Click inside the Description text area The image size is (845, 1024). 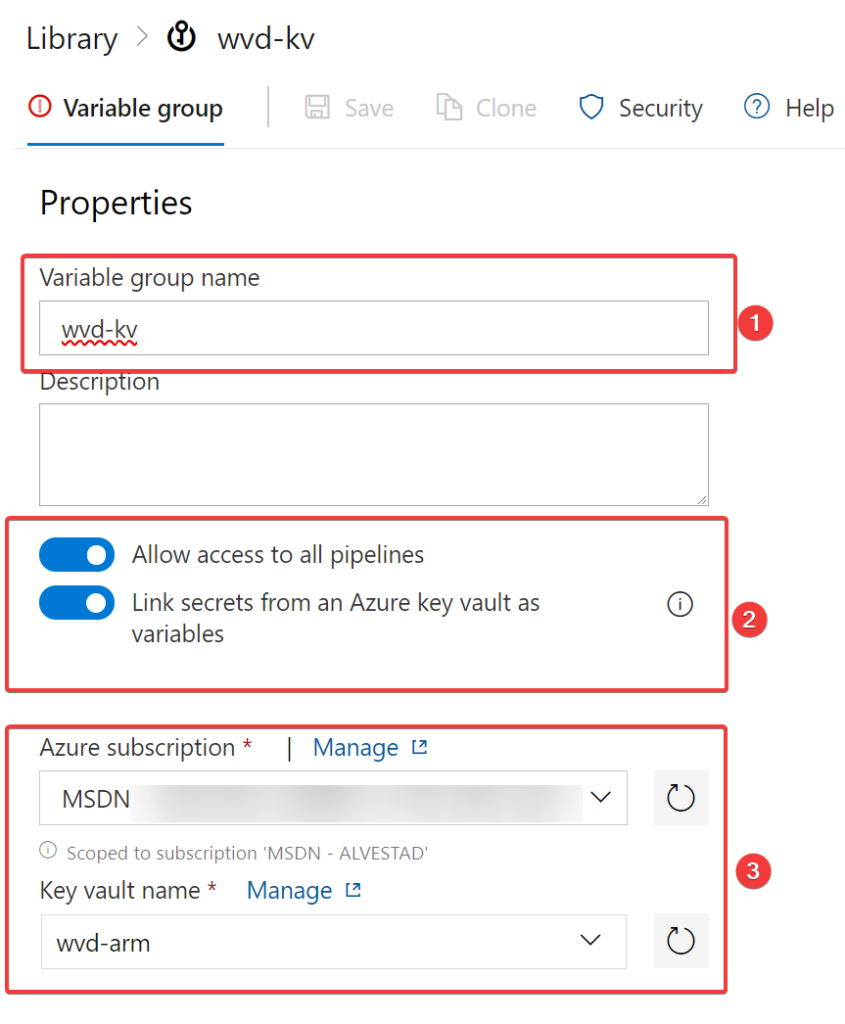(374, 455)
